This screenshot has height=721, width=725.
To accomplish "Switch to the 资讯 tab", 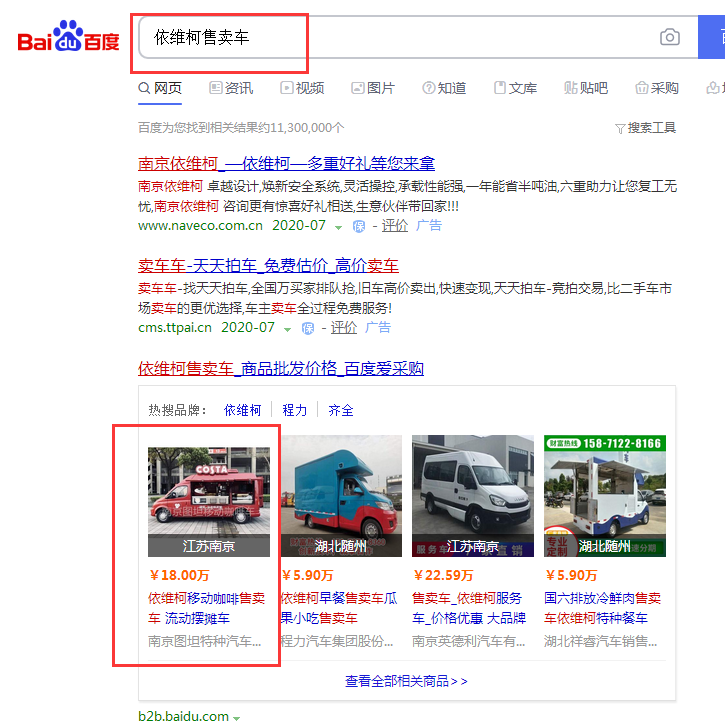I will pos(231,88).
